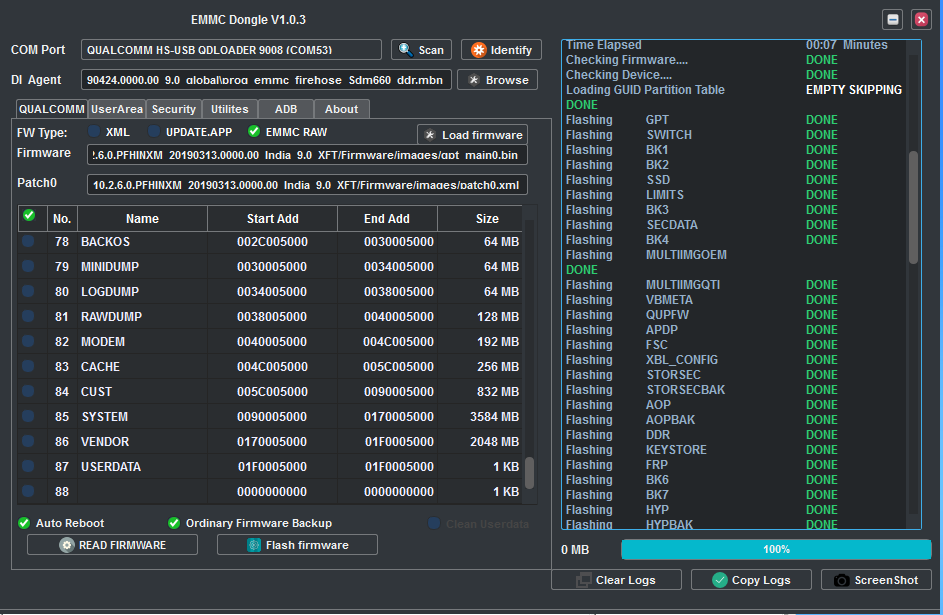Viewport: 943px width, 615px height.
Task: Click the DI Agent path field
Action: pyautogui.click(x=266, y=80)
